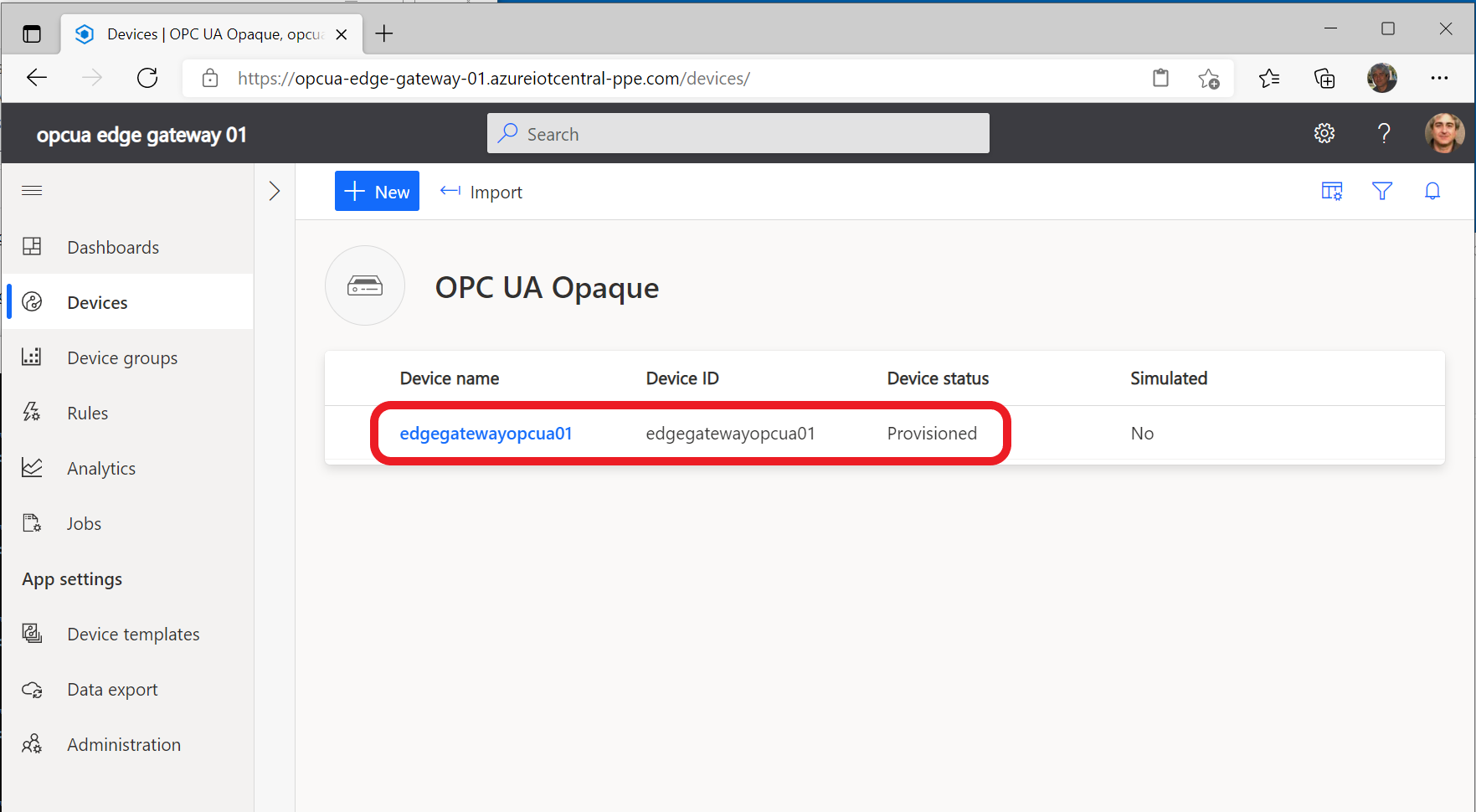Select Devices in sidebar
This screenshot has height=812, width=1476.
(x=127, y=302)
